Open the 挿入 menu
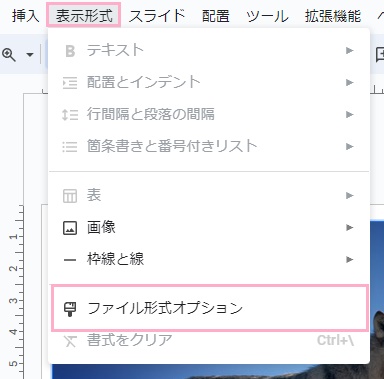 coord(25,16)
